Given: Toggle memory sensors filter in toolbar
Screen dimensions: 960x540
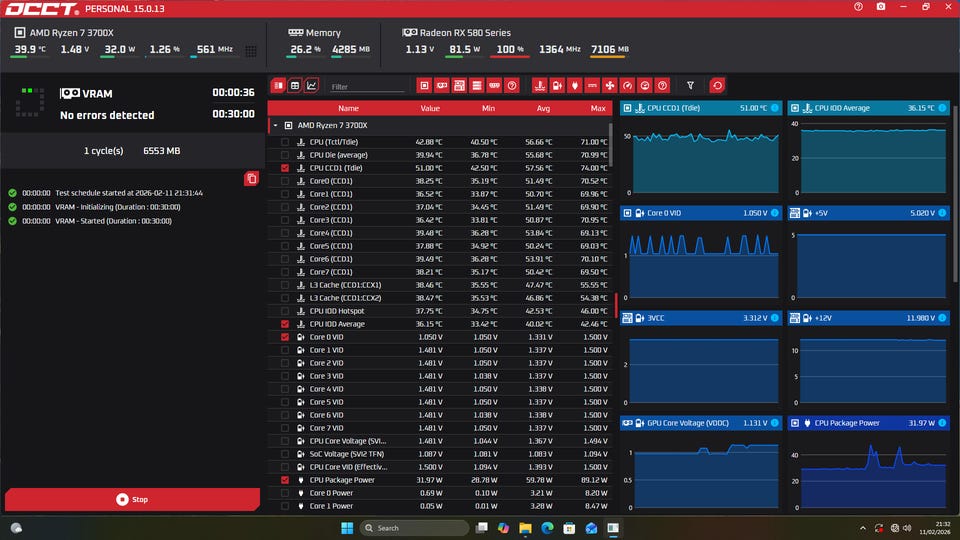Looking at the screenshot, I should (494, 86).
